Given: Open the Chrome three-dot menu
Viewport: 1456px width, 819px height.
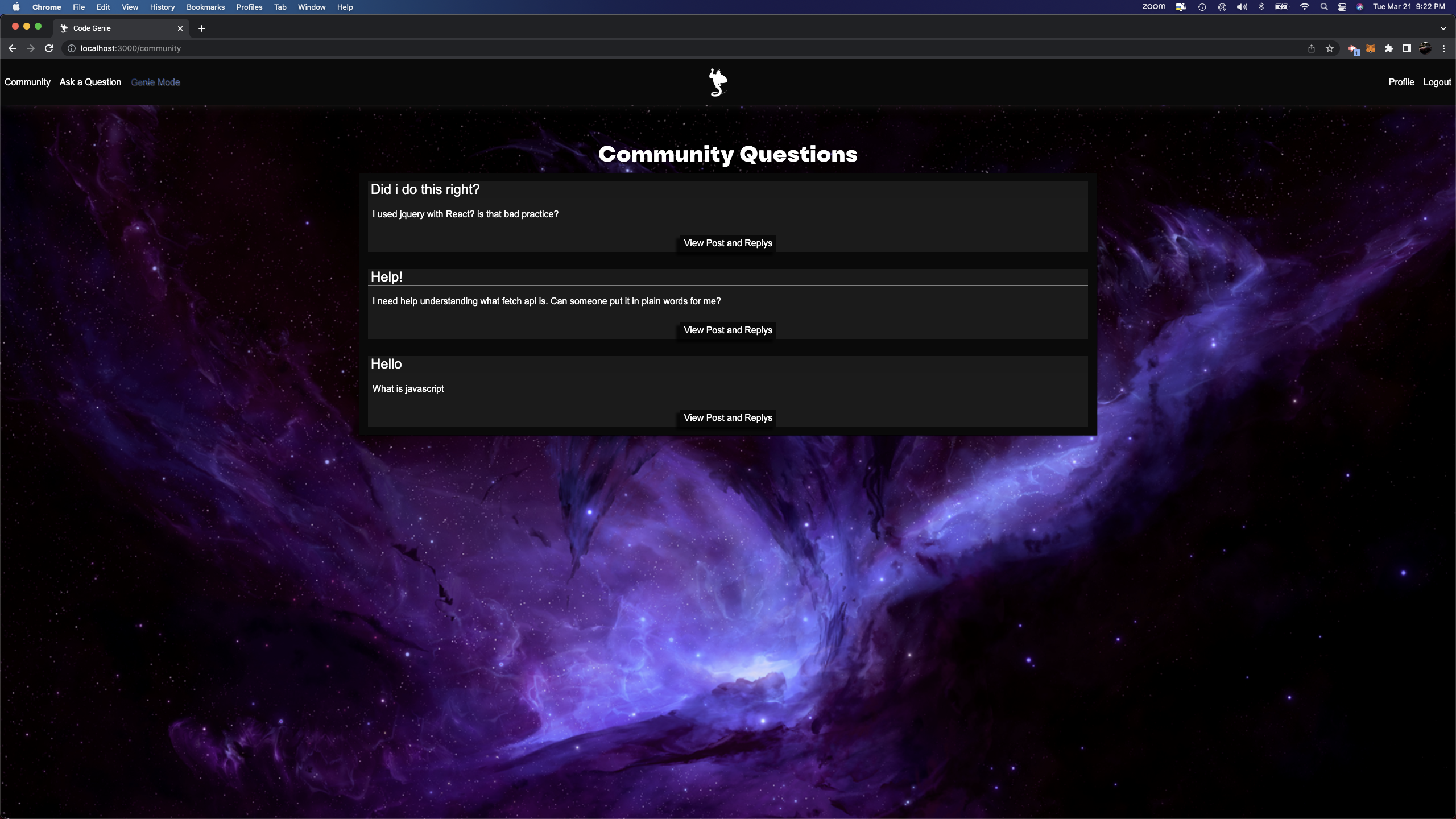Looking at the screenshot, I should pyautogui.click(x=1443, y=48).
